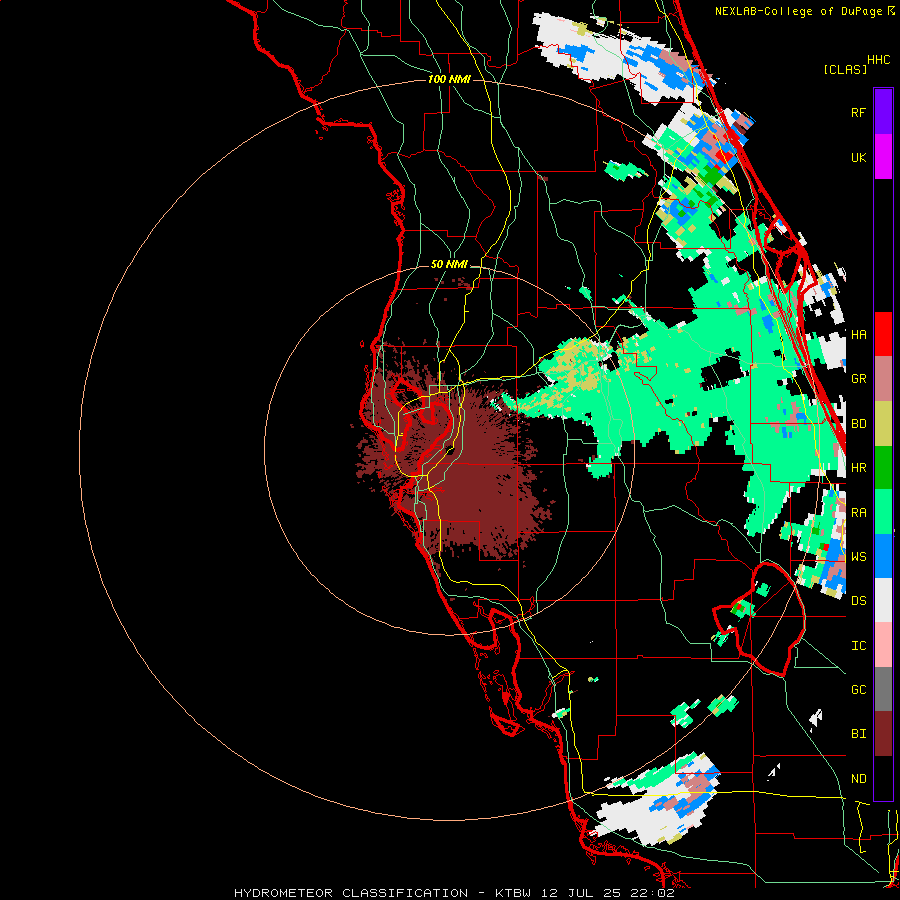Viewport: 900px width, 900px height.
Task: Click the HA legend label
Action: (x=858, y=335)
